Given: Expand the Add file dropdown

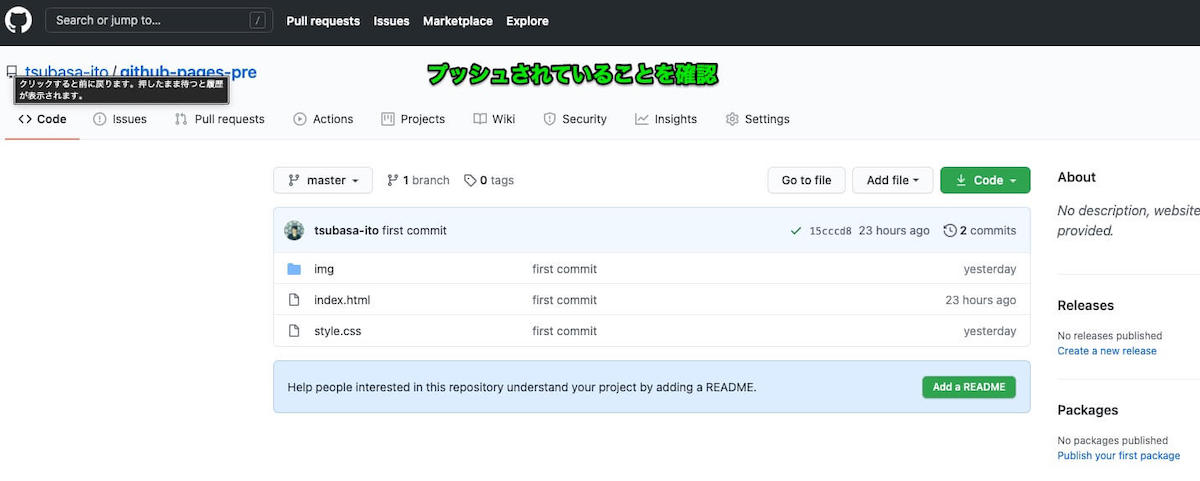Looking at the screenshot, I should pyautogui.click(x=893, y=180).
